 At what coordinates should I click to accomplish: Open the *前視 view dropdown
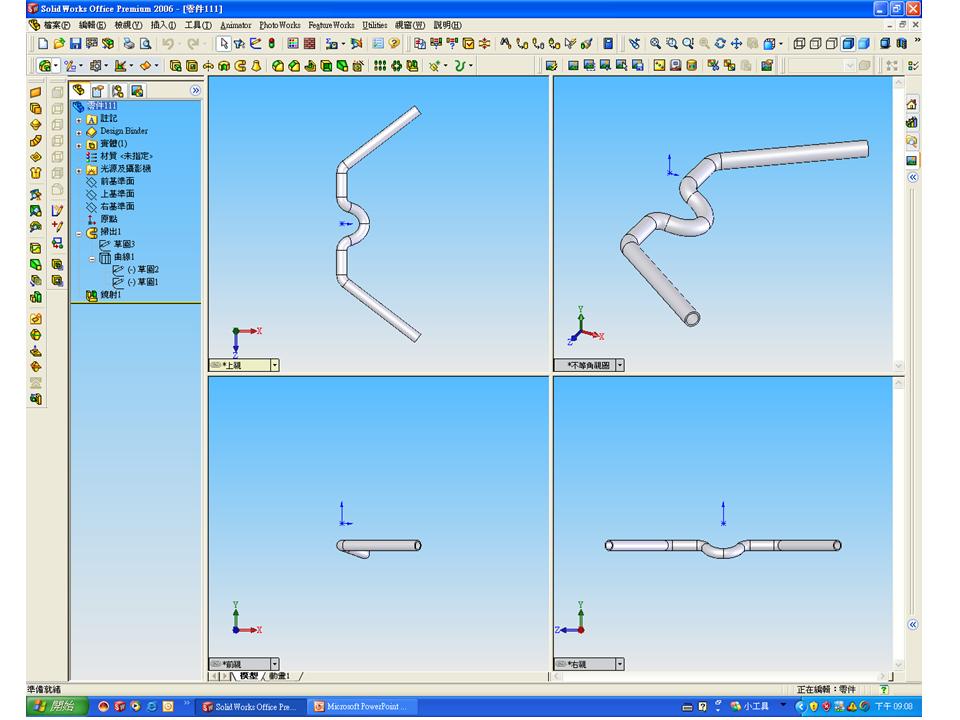274,664
